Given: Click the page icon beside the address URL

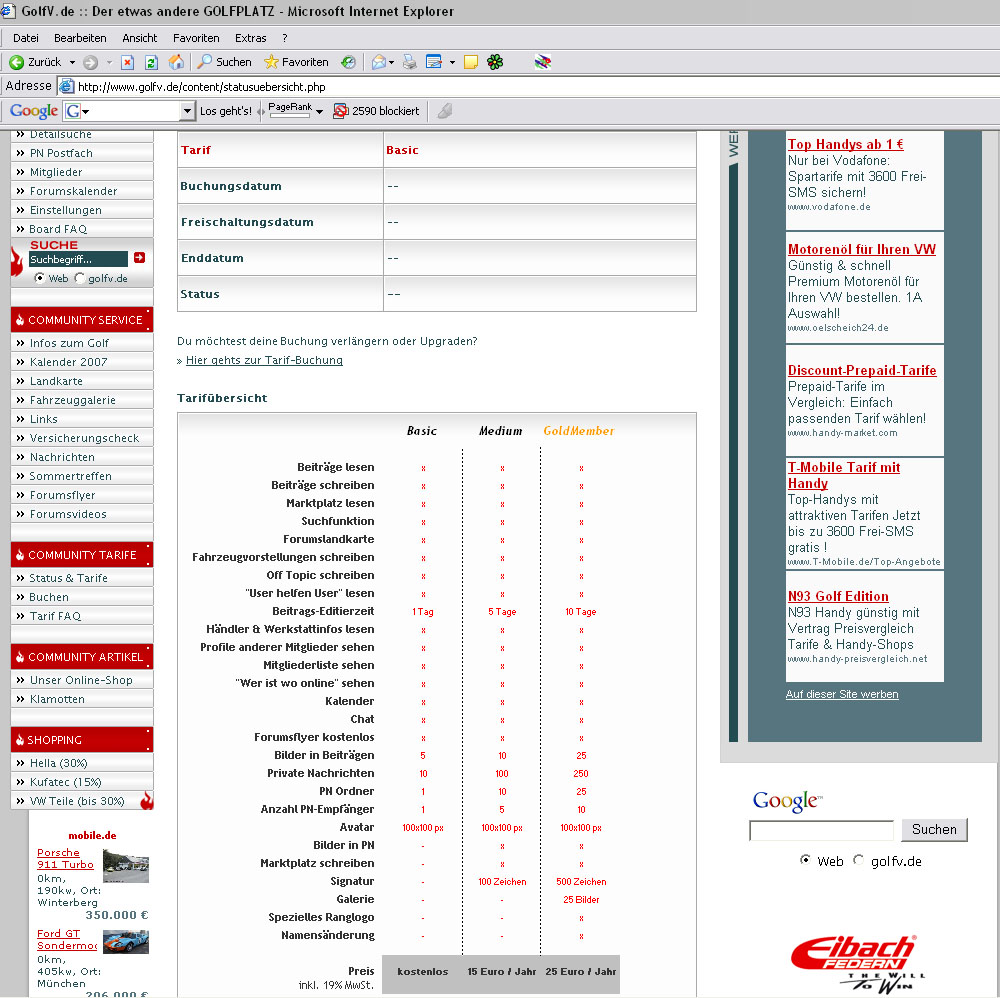Looking at the screenshot, I should [66, 86].
